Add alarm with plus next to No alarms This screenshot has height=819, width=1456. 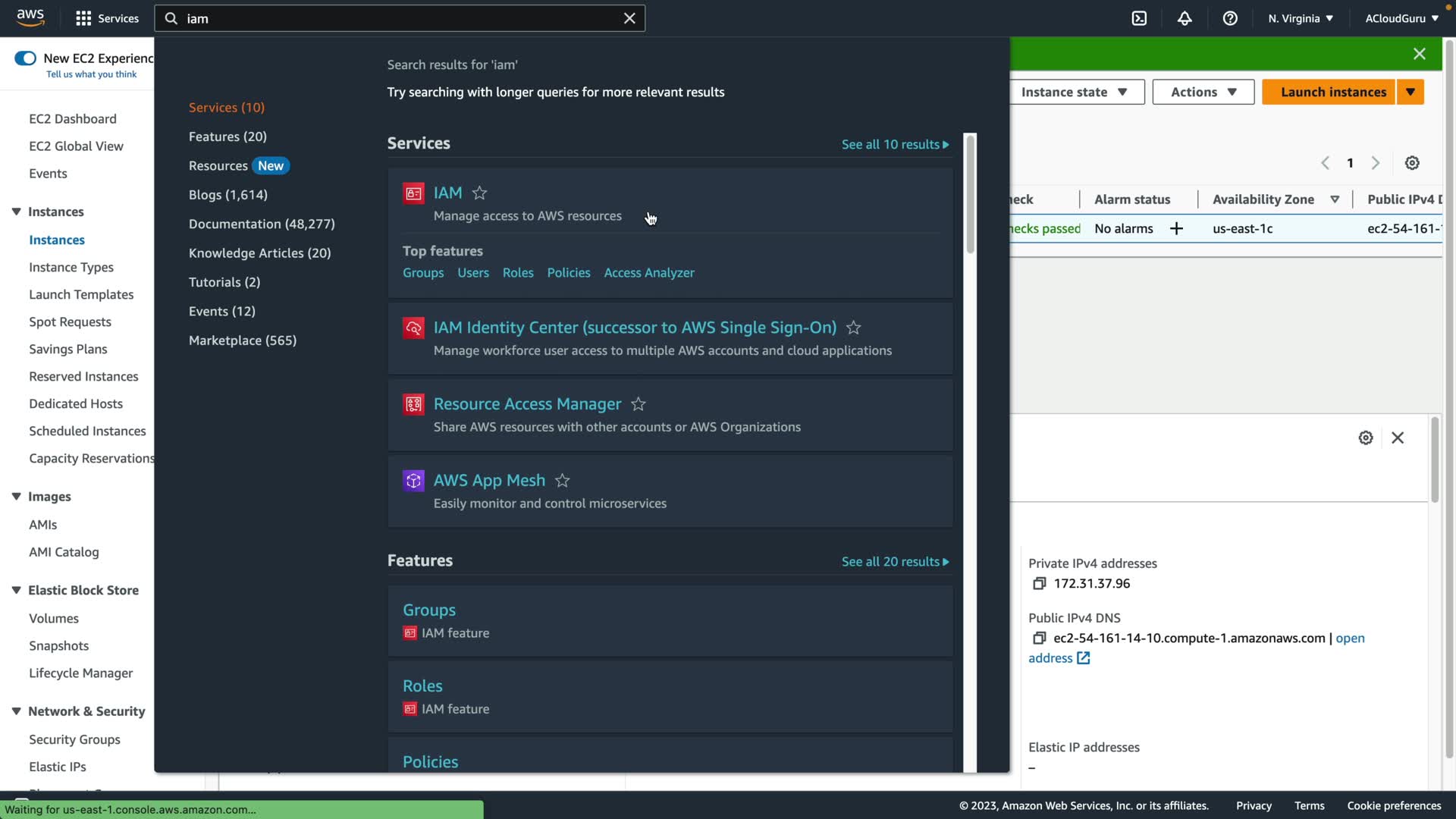(x=1176, y=228)
